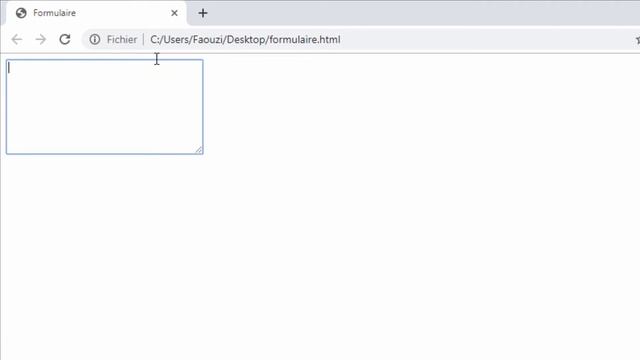Open a new browser tab
640x360 pixels.
coord(203,13)
